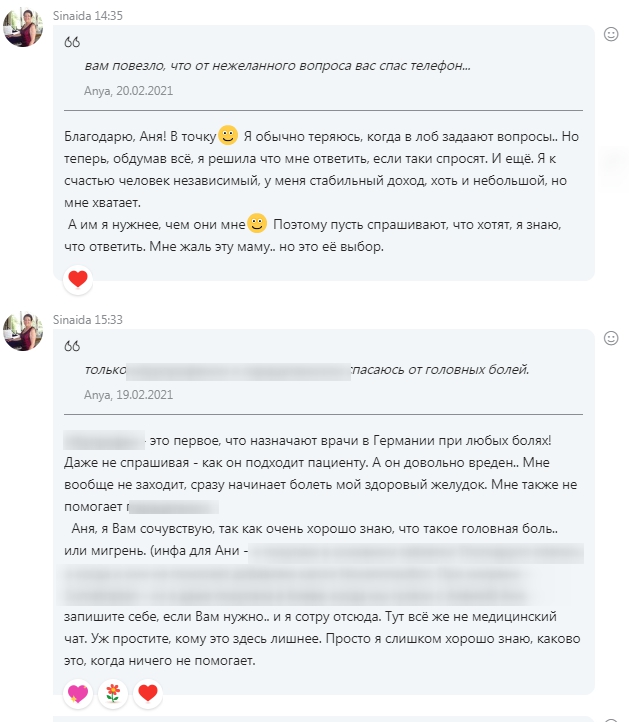The width and height of the screenshot is (641, 722).
Task: Open Sinaida's avatar on the 15:33 message
Action: tap(23, 331)
